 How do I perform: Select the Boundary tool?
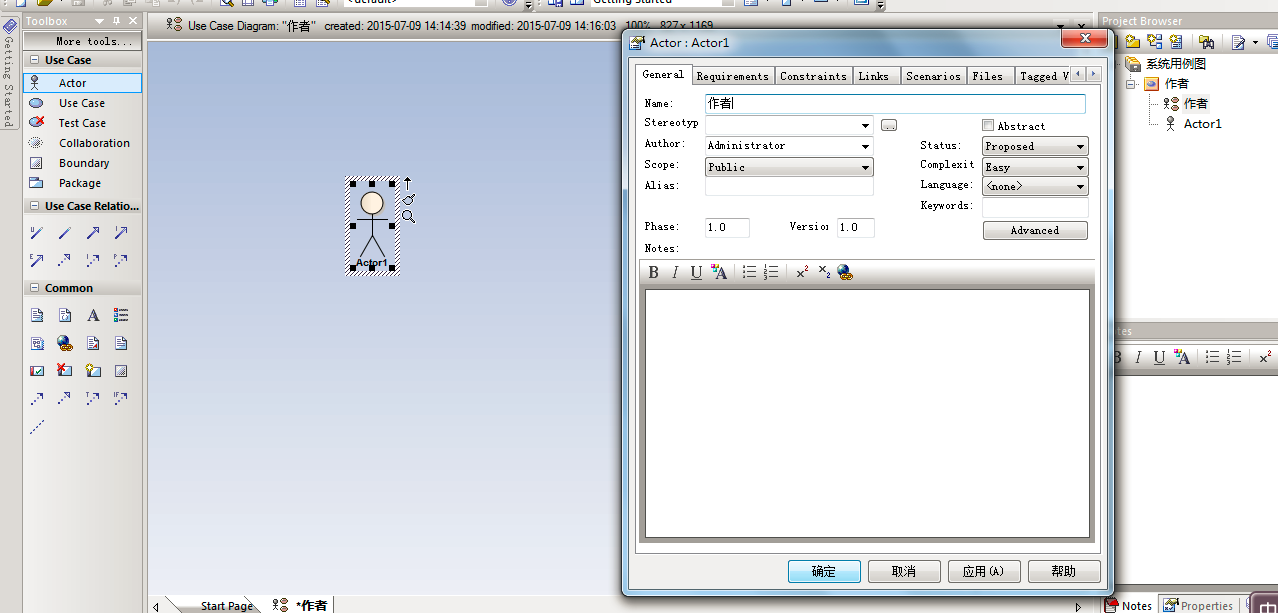82,163
